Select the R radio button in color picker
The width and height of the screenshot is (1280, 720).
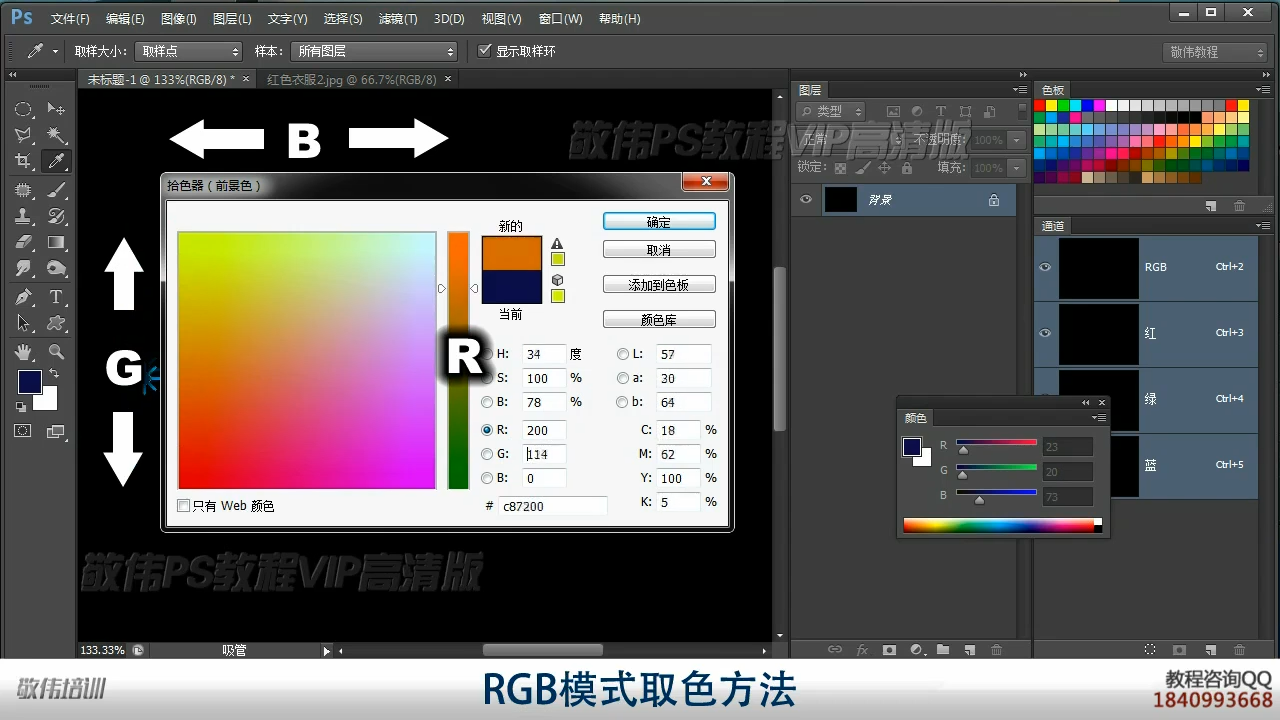coord(487,430)
